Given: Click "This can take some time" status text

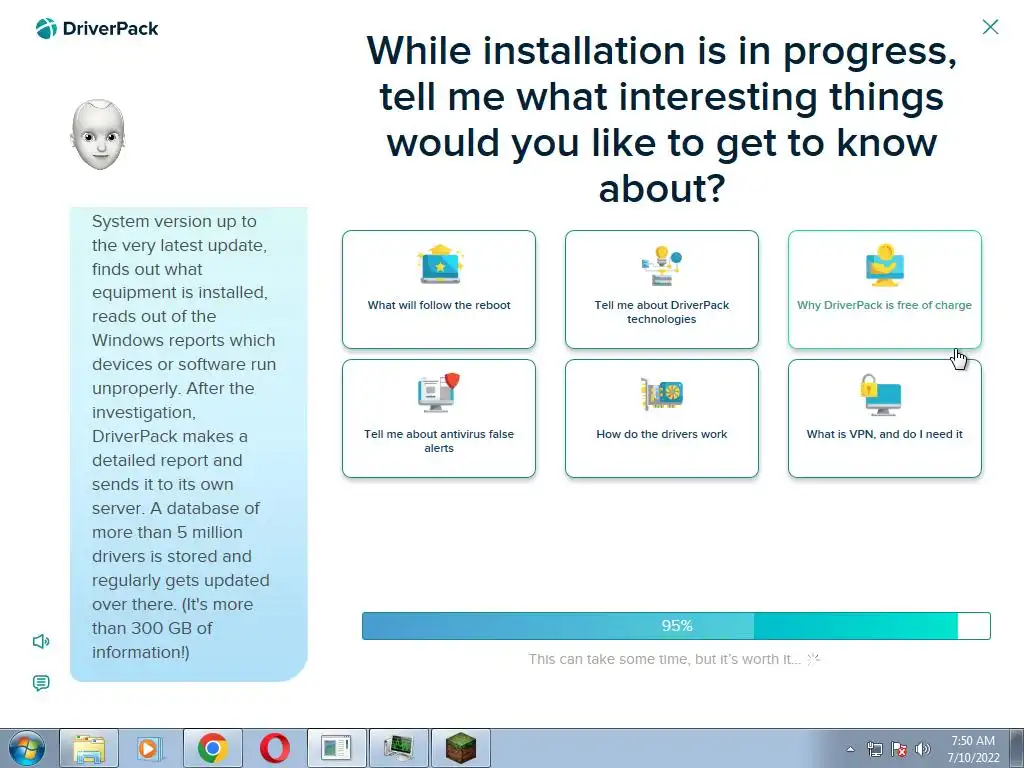Looking at the screenshot, I should coord(664,659).
